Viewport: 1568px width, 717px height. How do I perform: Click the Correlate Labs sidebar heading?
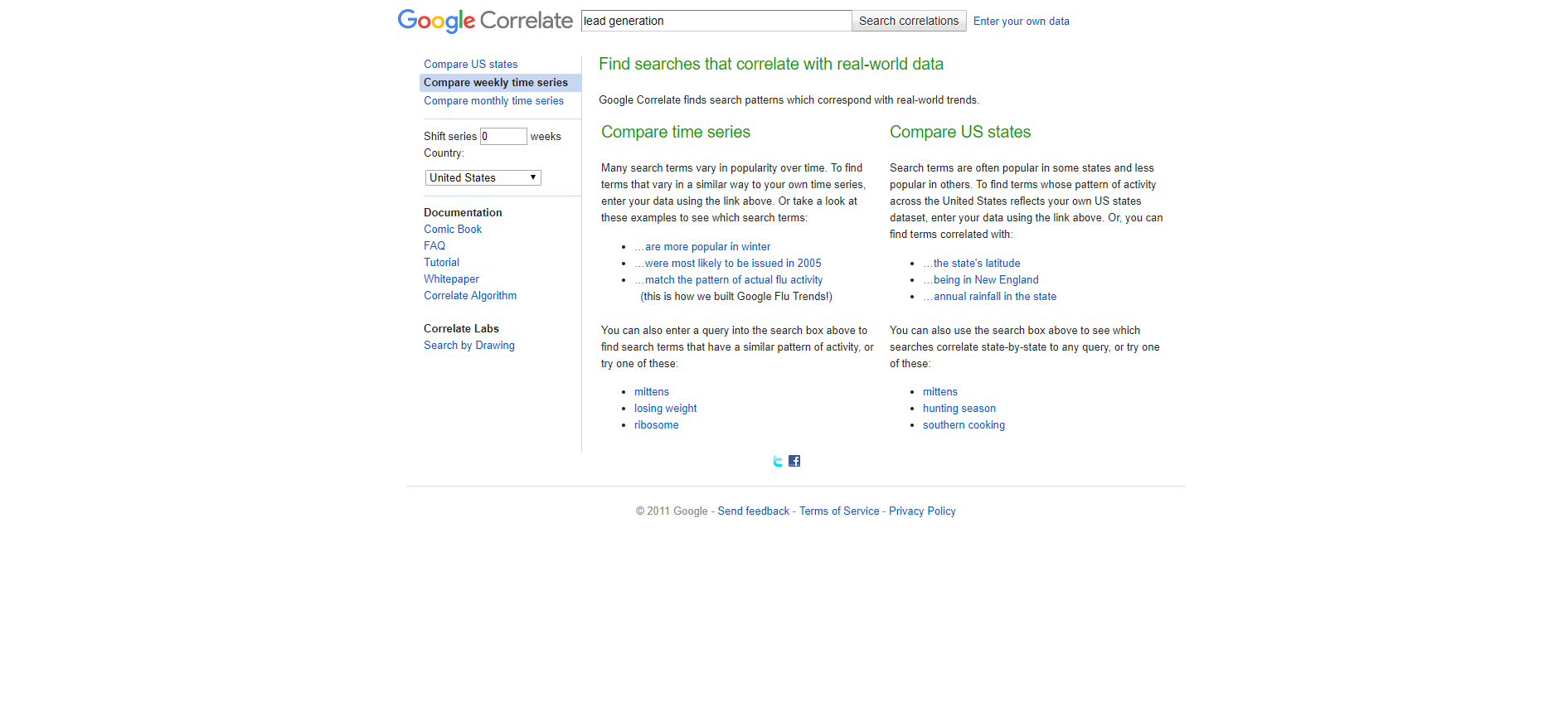click(x=461, y=328)
